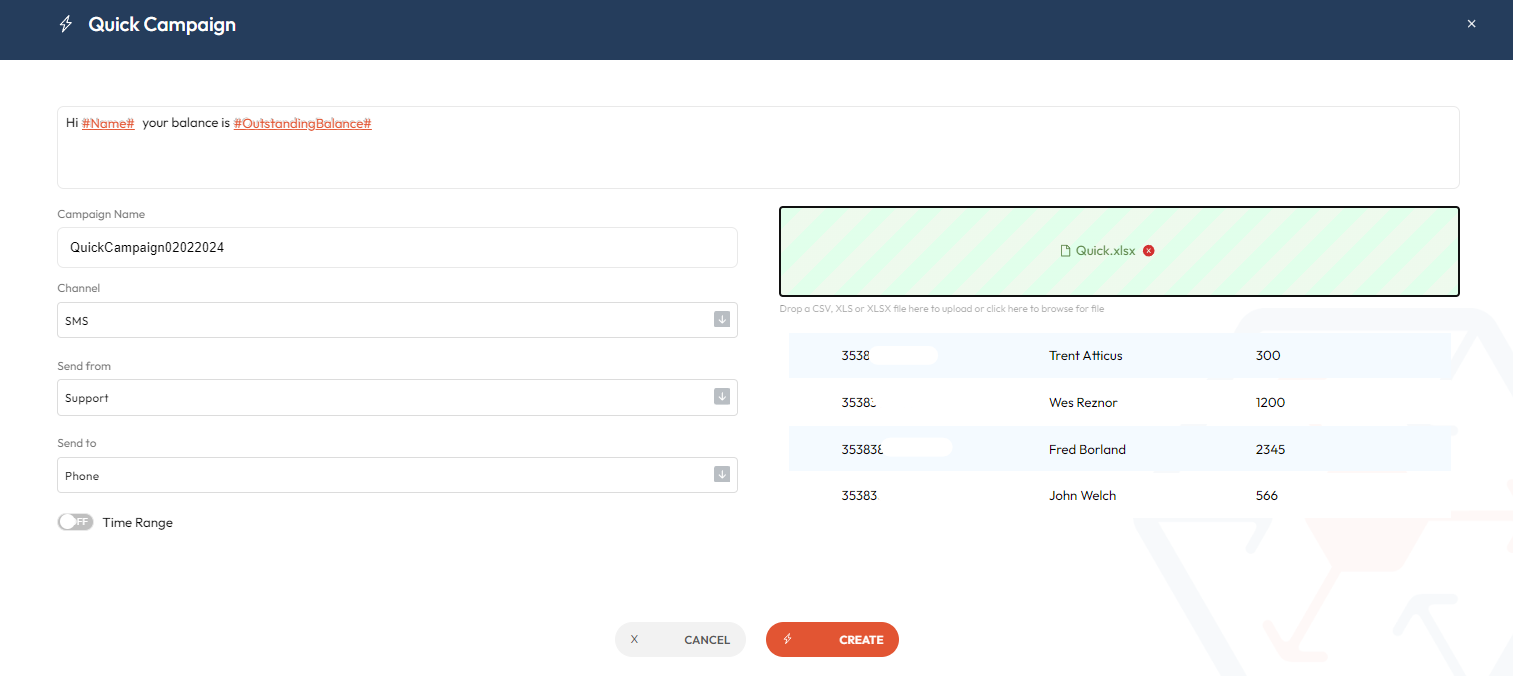The image size is (1513, 676).
Task: Click the phone number in Wes Reznor row
Action: [859, 402]
